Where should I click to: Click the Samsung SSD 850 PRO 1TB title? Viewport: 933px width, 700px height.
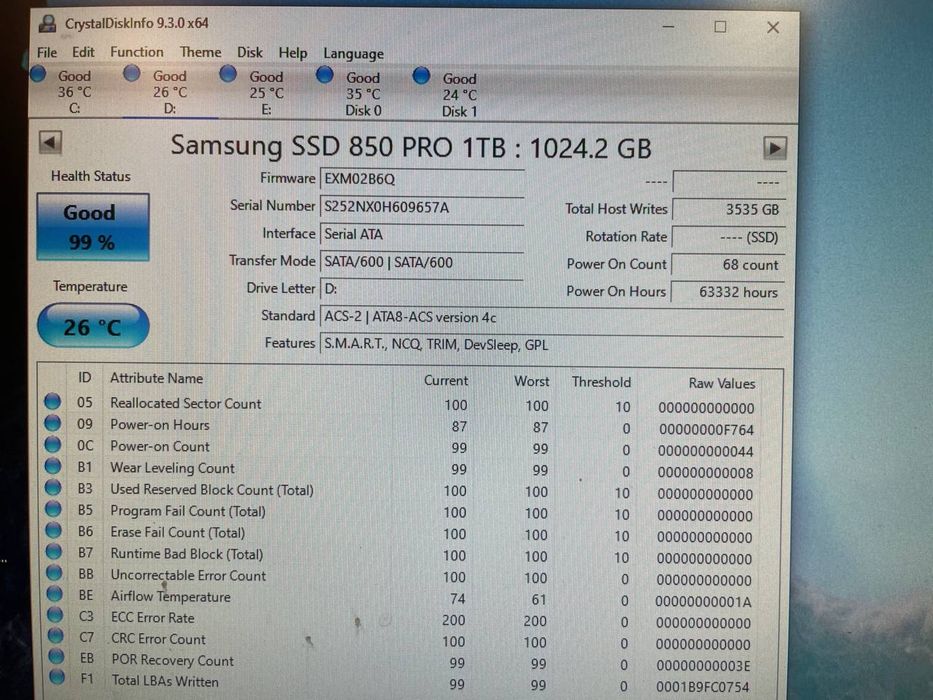point(411,147)
